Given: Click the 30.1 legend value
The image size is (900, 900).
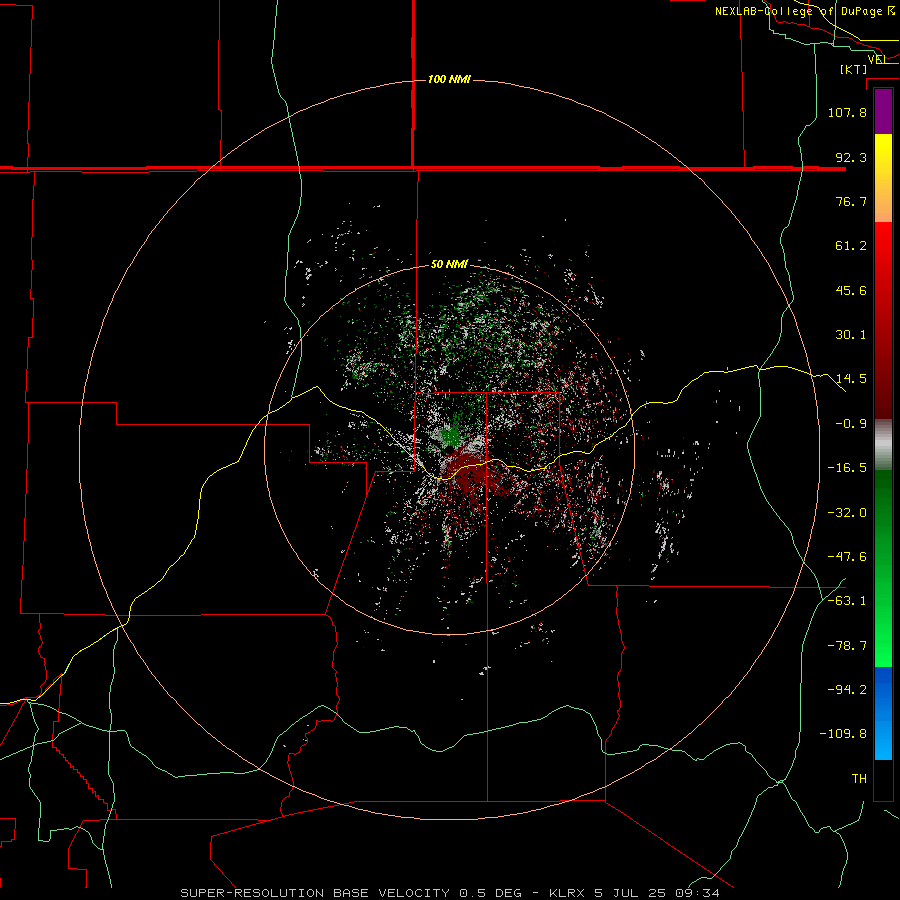Looking at the screenshot, I should click(x=851, y=335).
